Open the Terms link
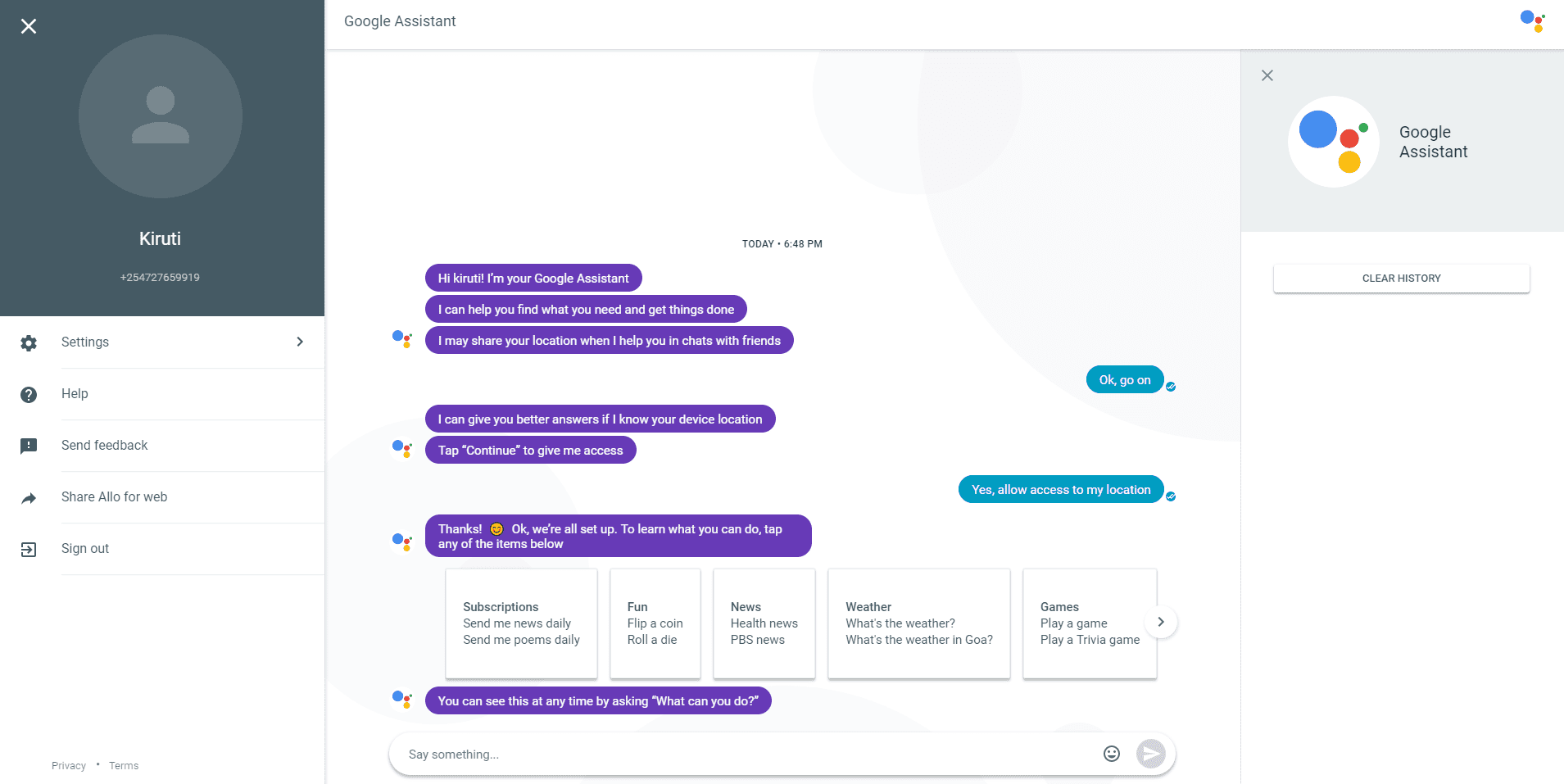 (124, 765)
